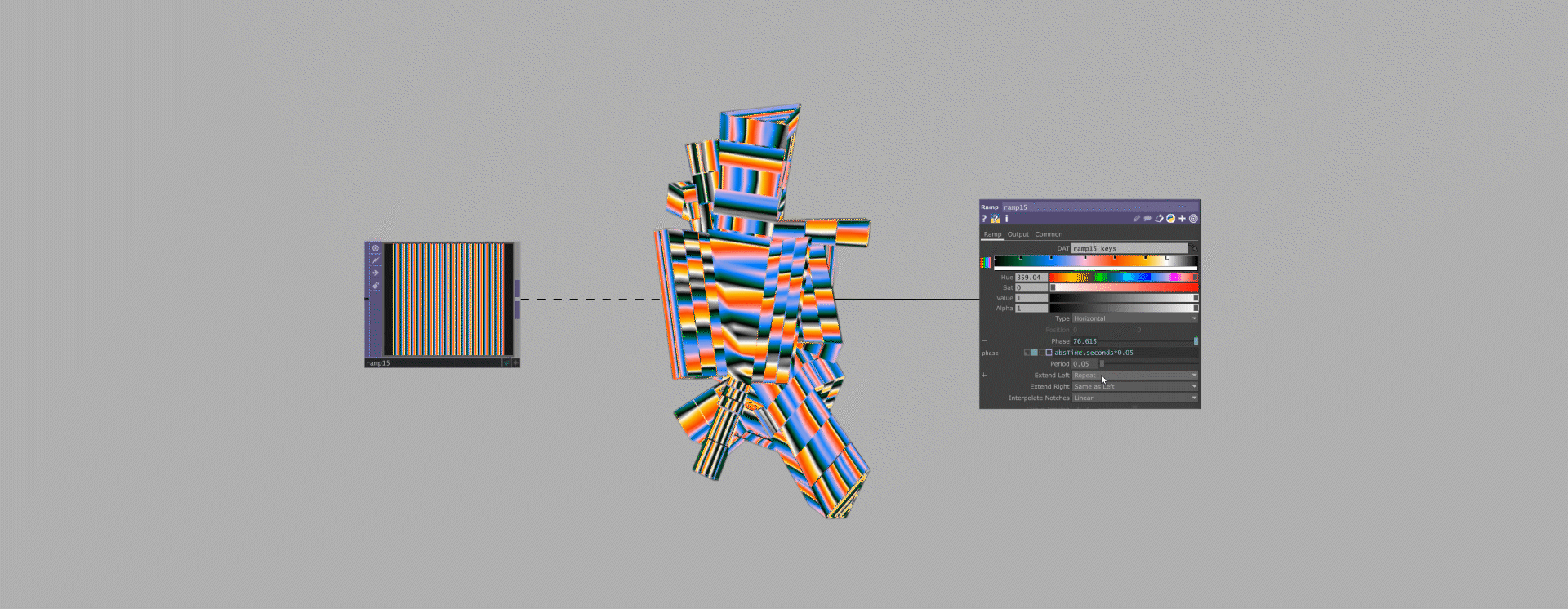Viewport: 1568px width, 609px height.
Task: Click the ramp15 node's output connector
Action: point(518,299)
